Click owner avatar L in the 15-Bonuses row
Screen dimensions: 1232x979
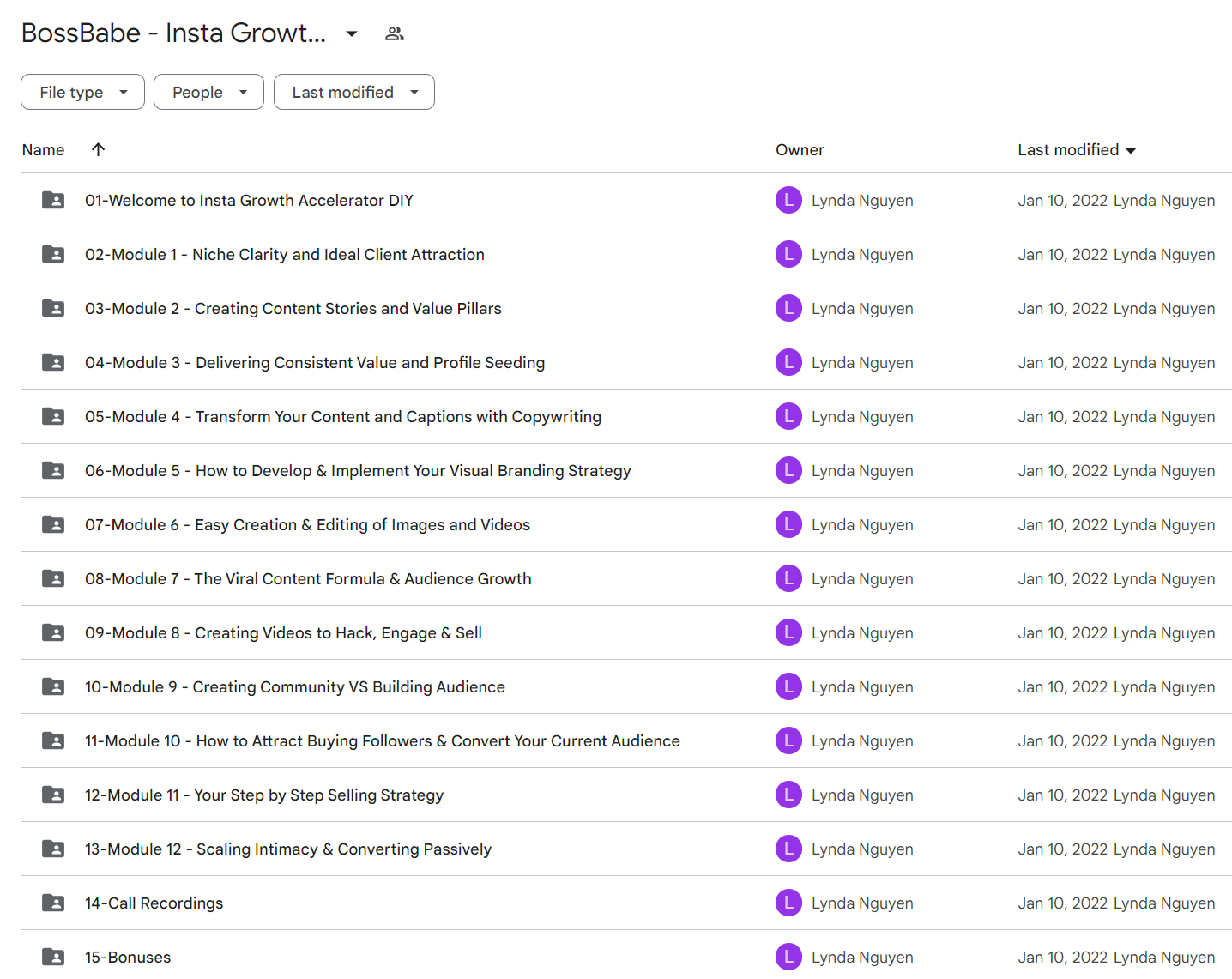tap(788, 957)
